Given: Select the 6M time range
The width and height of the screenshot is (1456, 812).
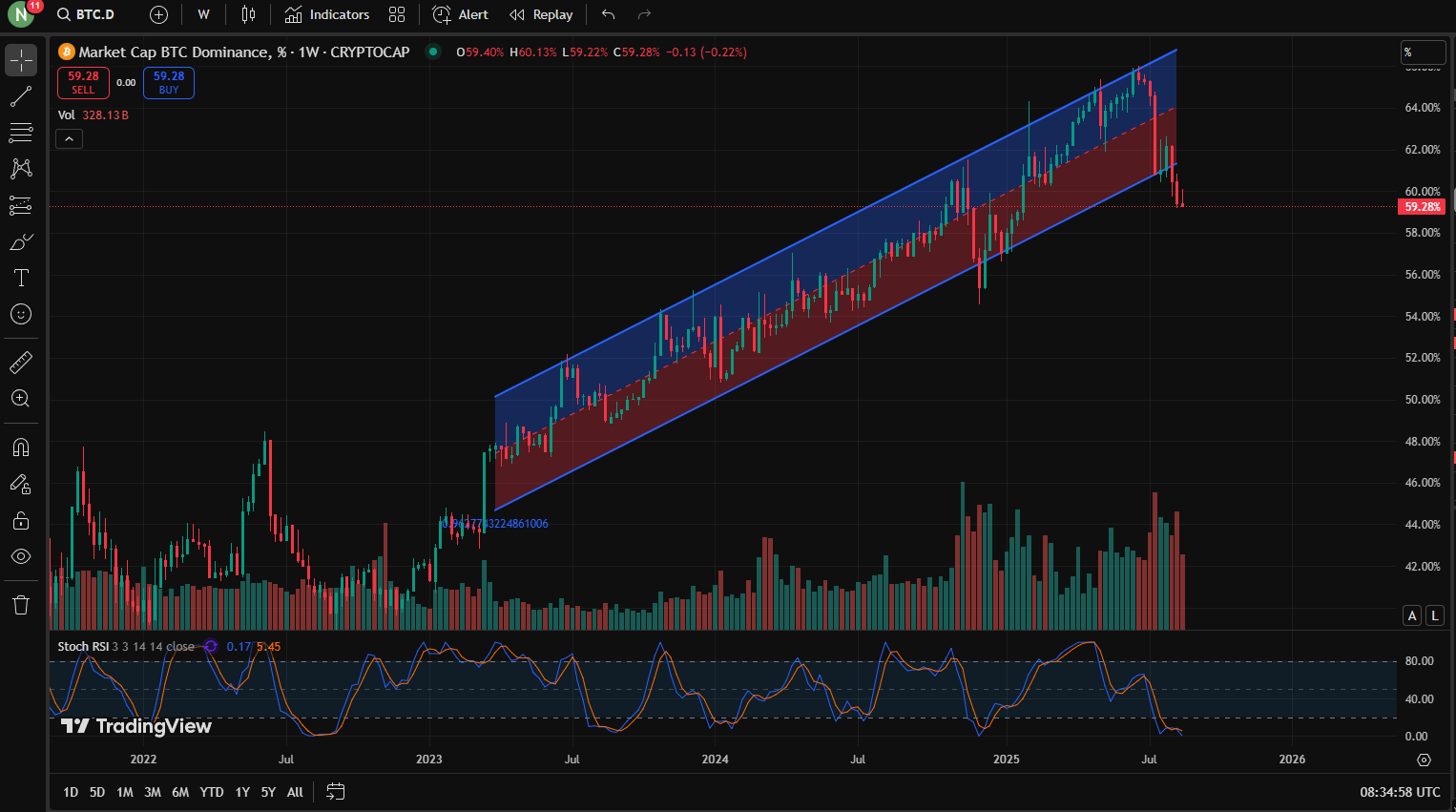Looking at the screenshot, I should [180, 792].
